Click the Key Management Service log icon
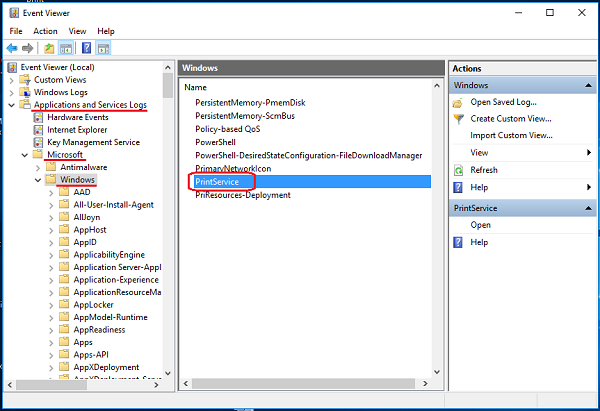Image resolution: width=600 pixels, height=411 pixels. click(38, 142)
